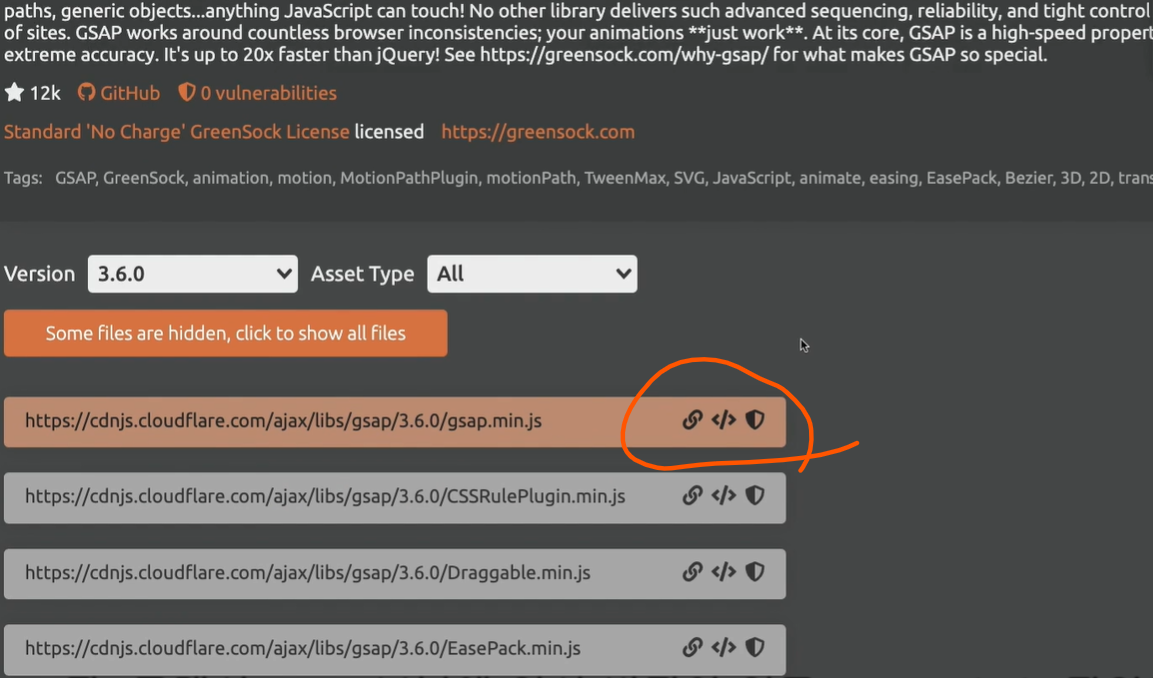
Task: Copy script tag icon for CSSRulePlugin.min.js
Action: coord(724,496)
